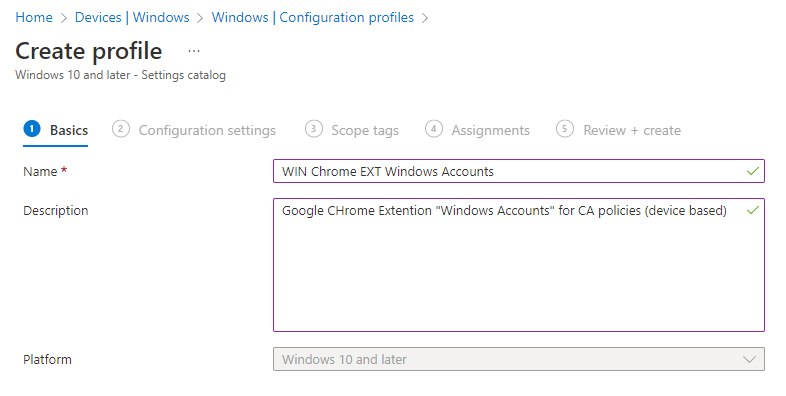Switch to Scope tags step
Screen dimensions: 786x396
(x=352, y=130)
